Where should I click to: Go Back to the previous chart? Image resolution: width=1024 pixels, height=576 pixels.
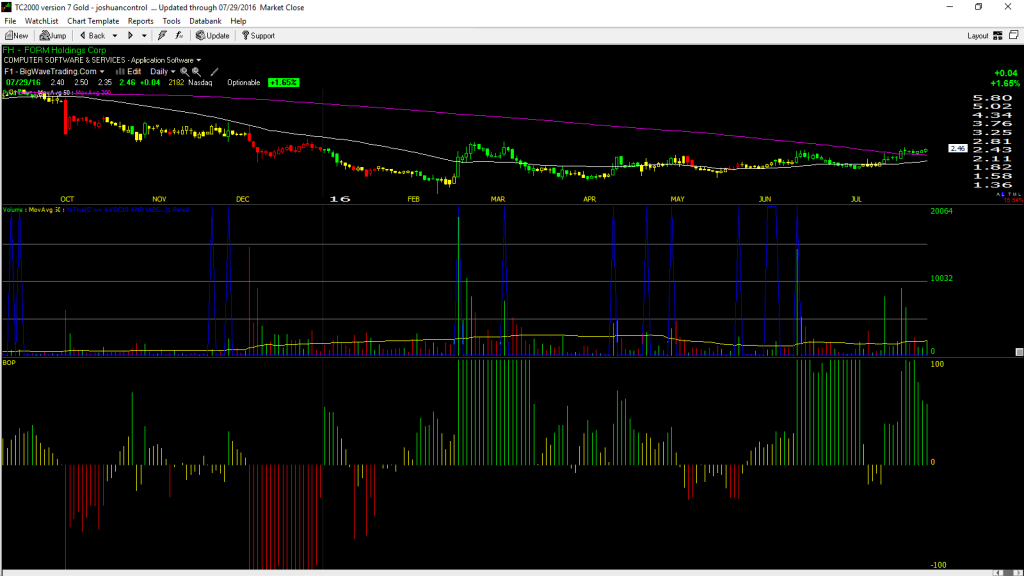tap(92, 36)
